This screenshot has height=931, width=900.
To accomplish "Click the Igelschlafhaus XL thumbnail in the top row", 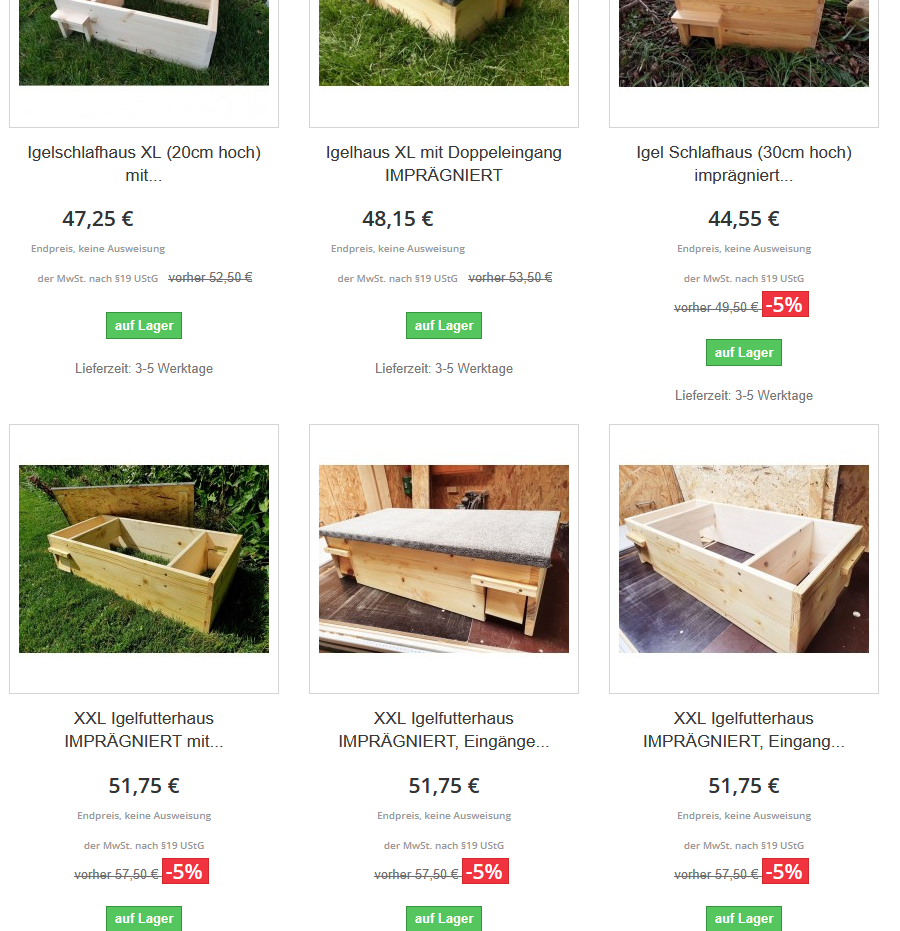I will (x=144, y=43).
